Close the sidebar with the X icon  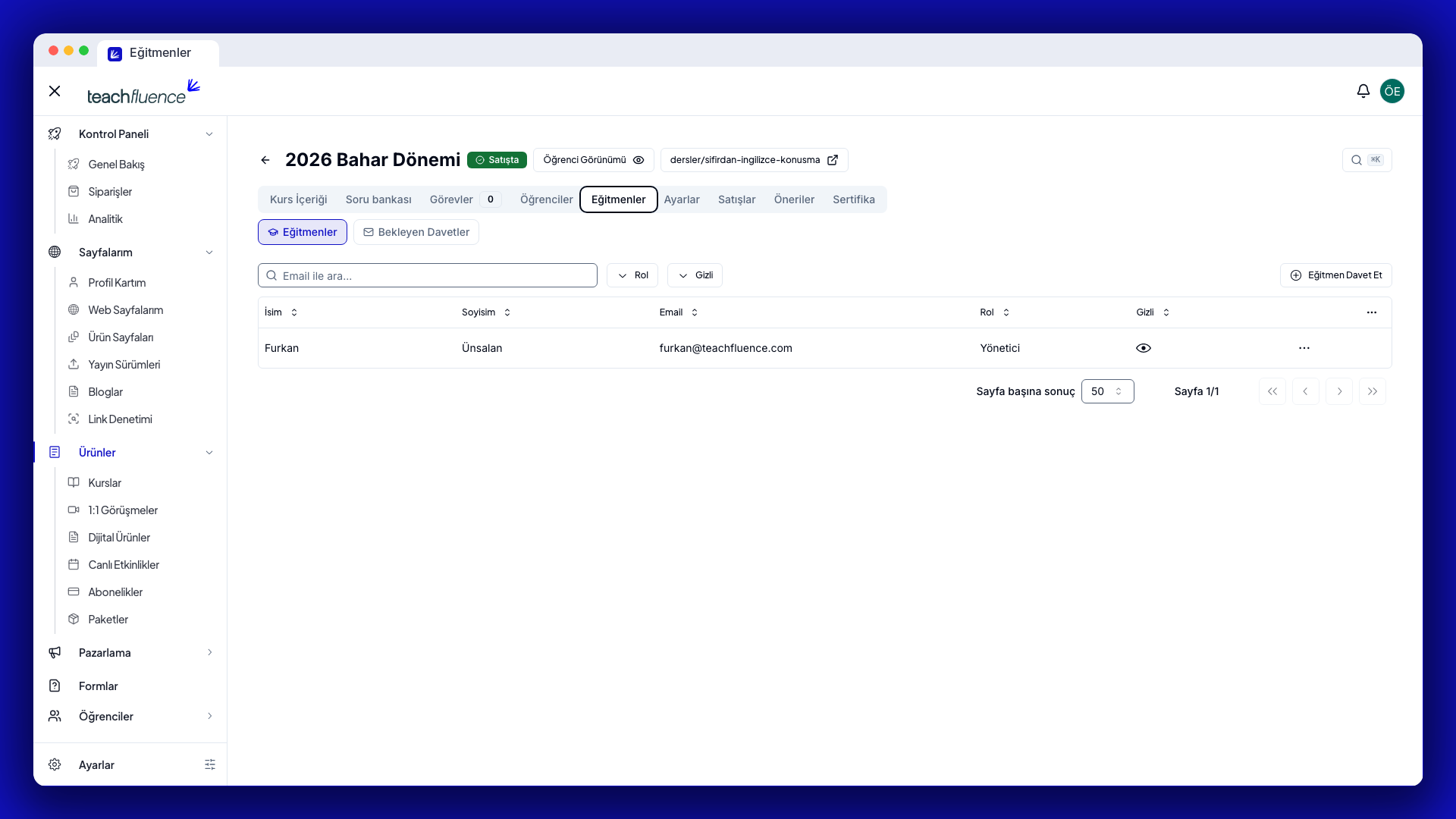tap(55, 91)
